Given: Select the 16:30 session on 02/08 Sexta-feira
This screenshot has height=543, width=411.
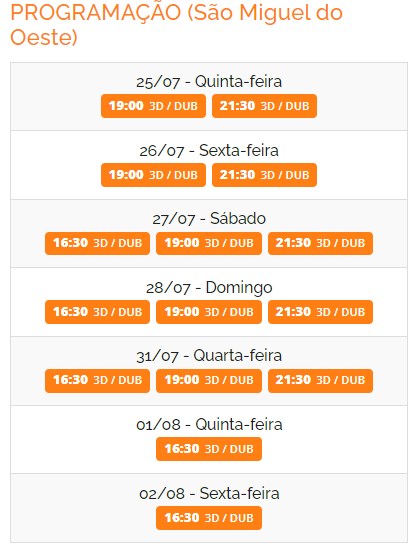Looking at the screenshot, I should pos(209,518).
